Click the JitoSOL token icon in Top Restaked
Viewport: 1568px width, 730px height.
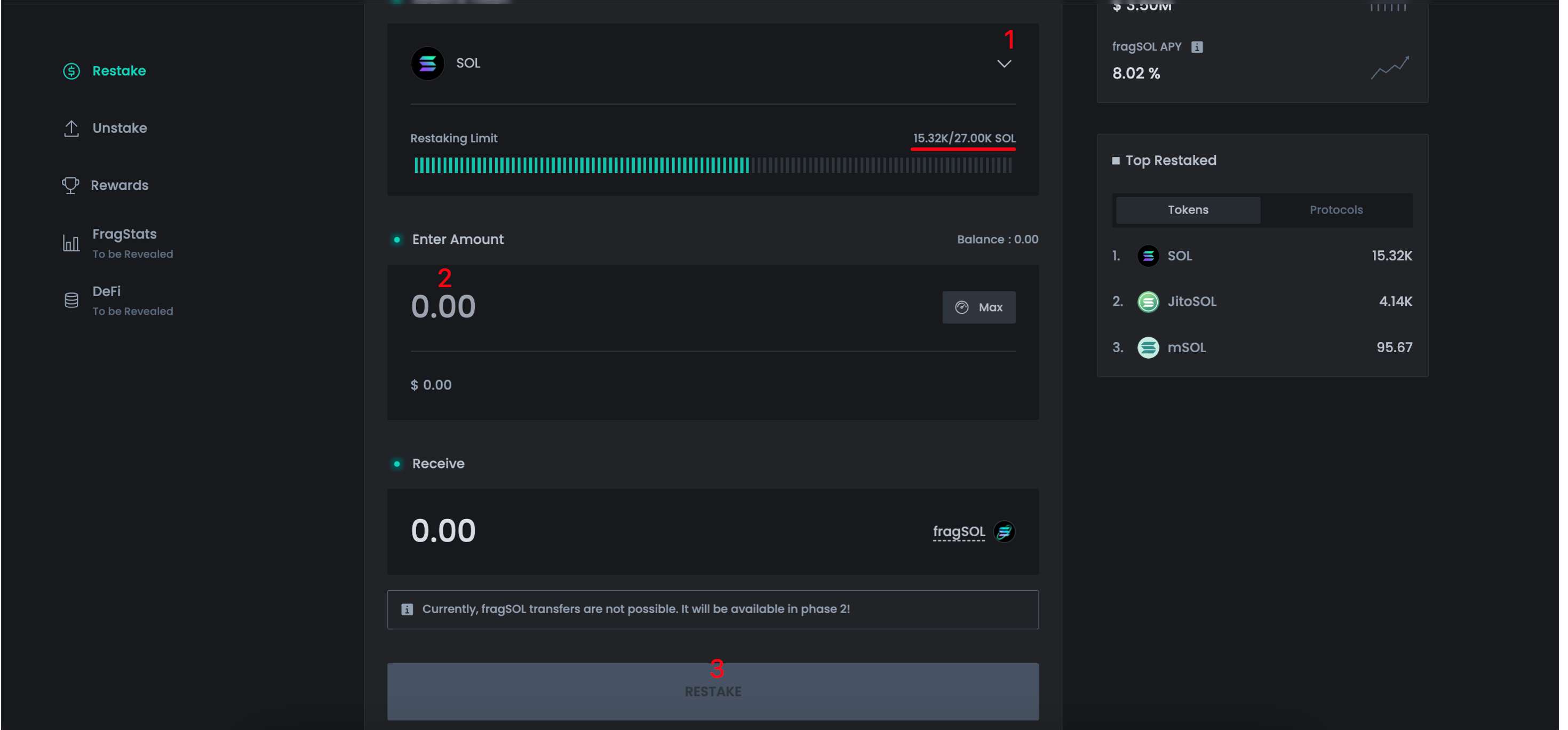(x=1148, y=301)
